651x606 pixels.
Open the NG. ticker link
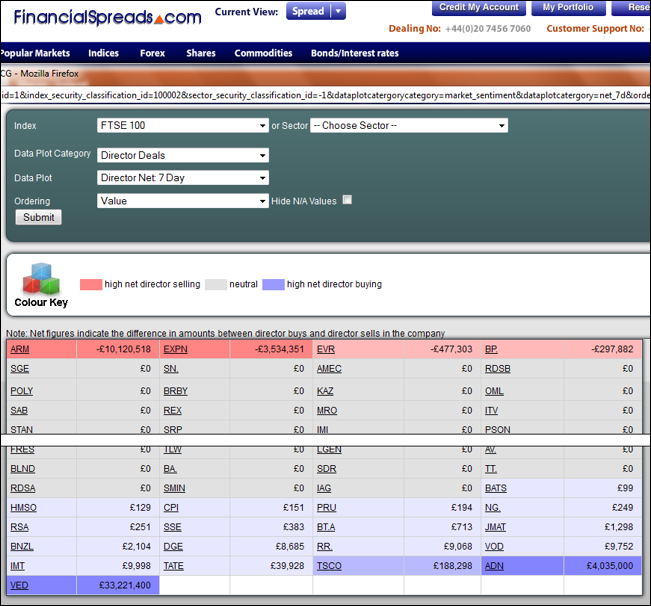(x=493, y=507)
